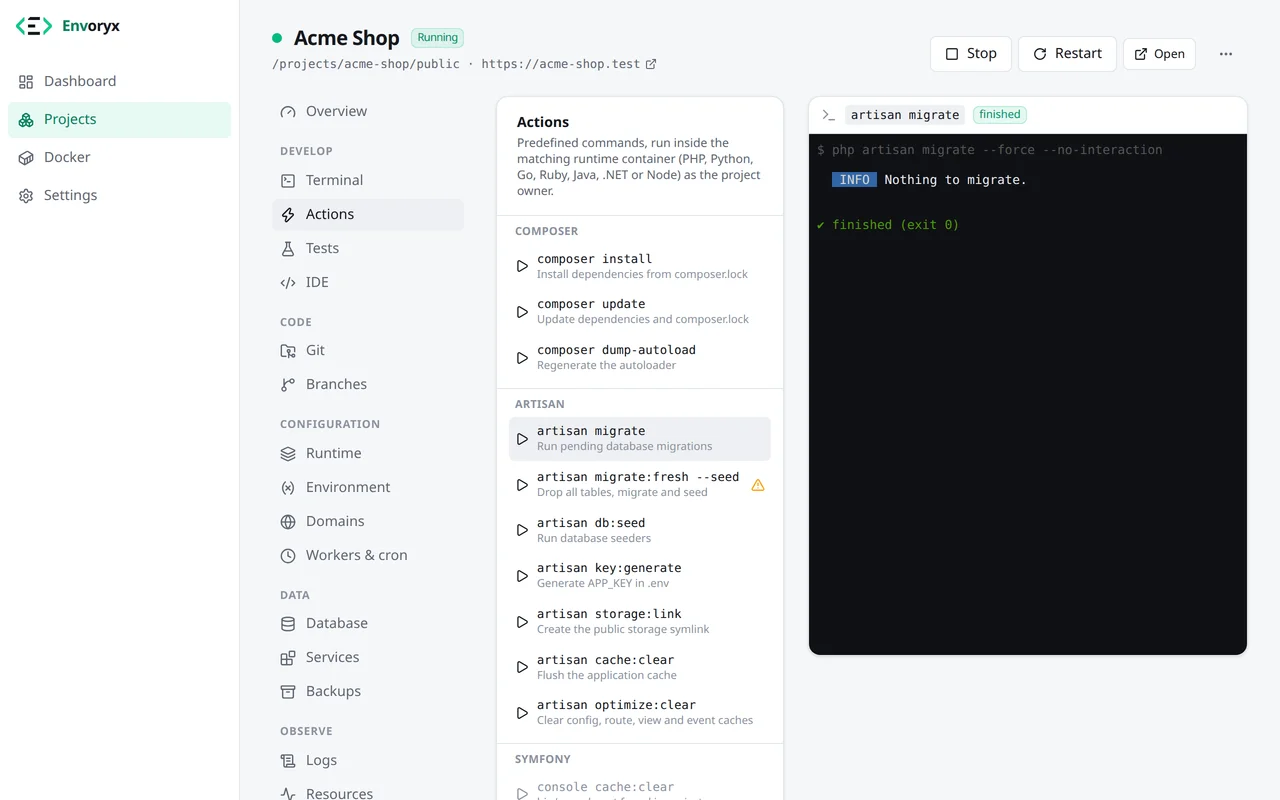Viewport: 1280px width, 800px height.
Task: Run artisan cache:clear play icon
Action: [522, 667]
